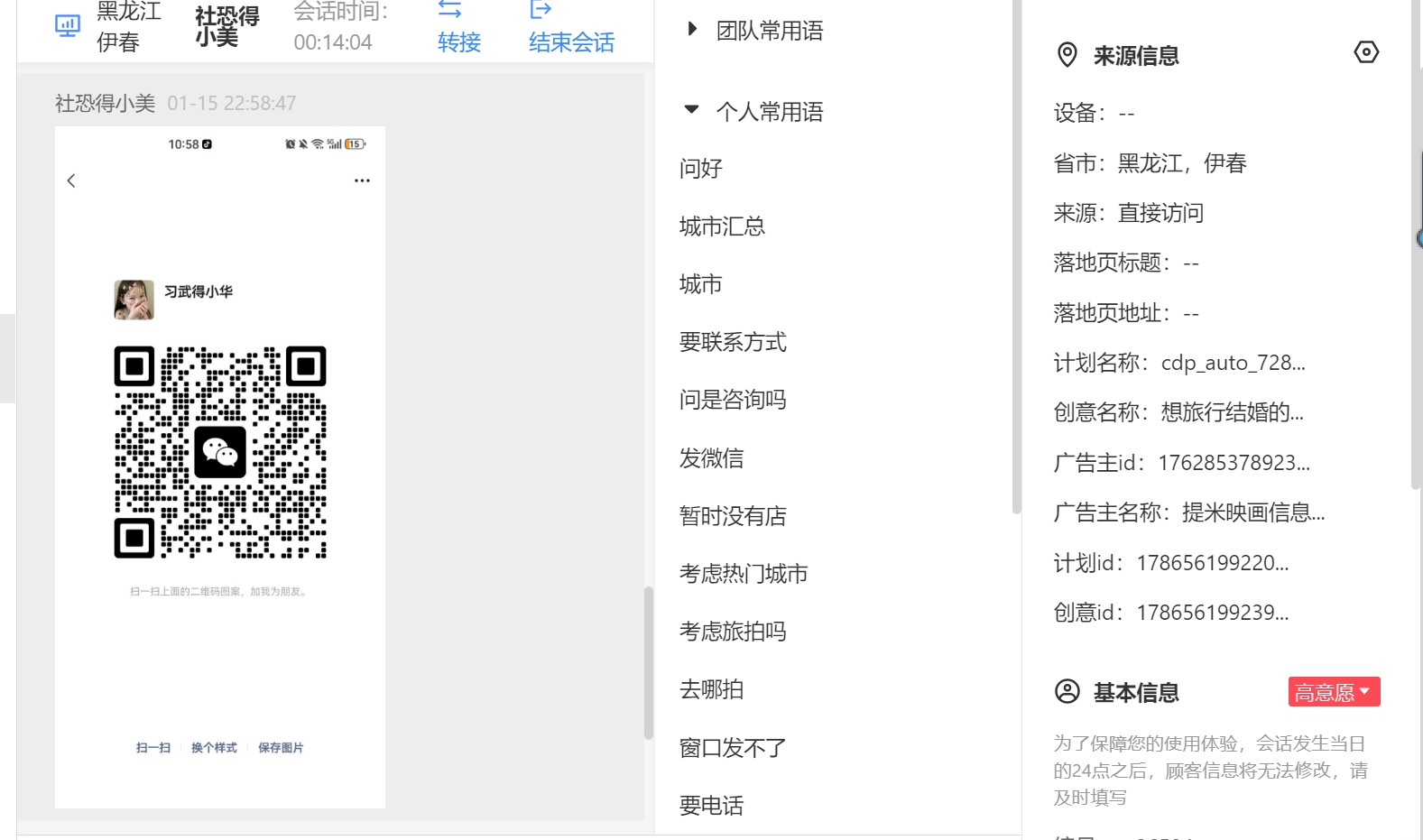This screenshot has height=840, width=1423.
Task: Select the 考虑热门城市 quick phrase
Action: (x=744, y=574)
